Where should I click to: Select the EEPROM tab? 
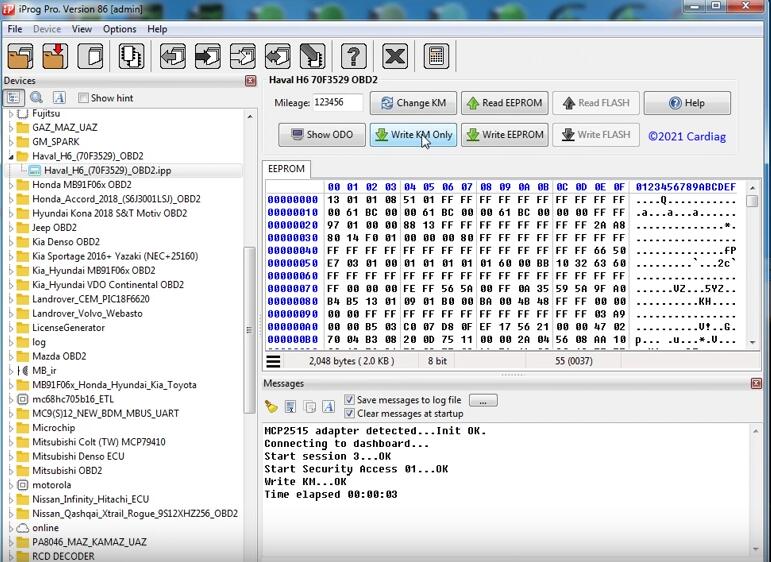click(x=286, y=169)
